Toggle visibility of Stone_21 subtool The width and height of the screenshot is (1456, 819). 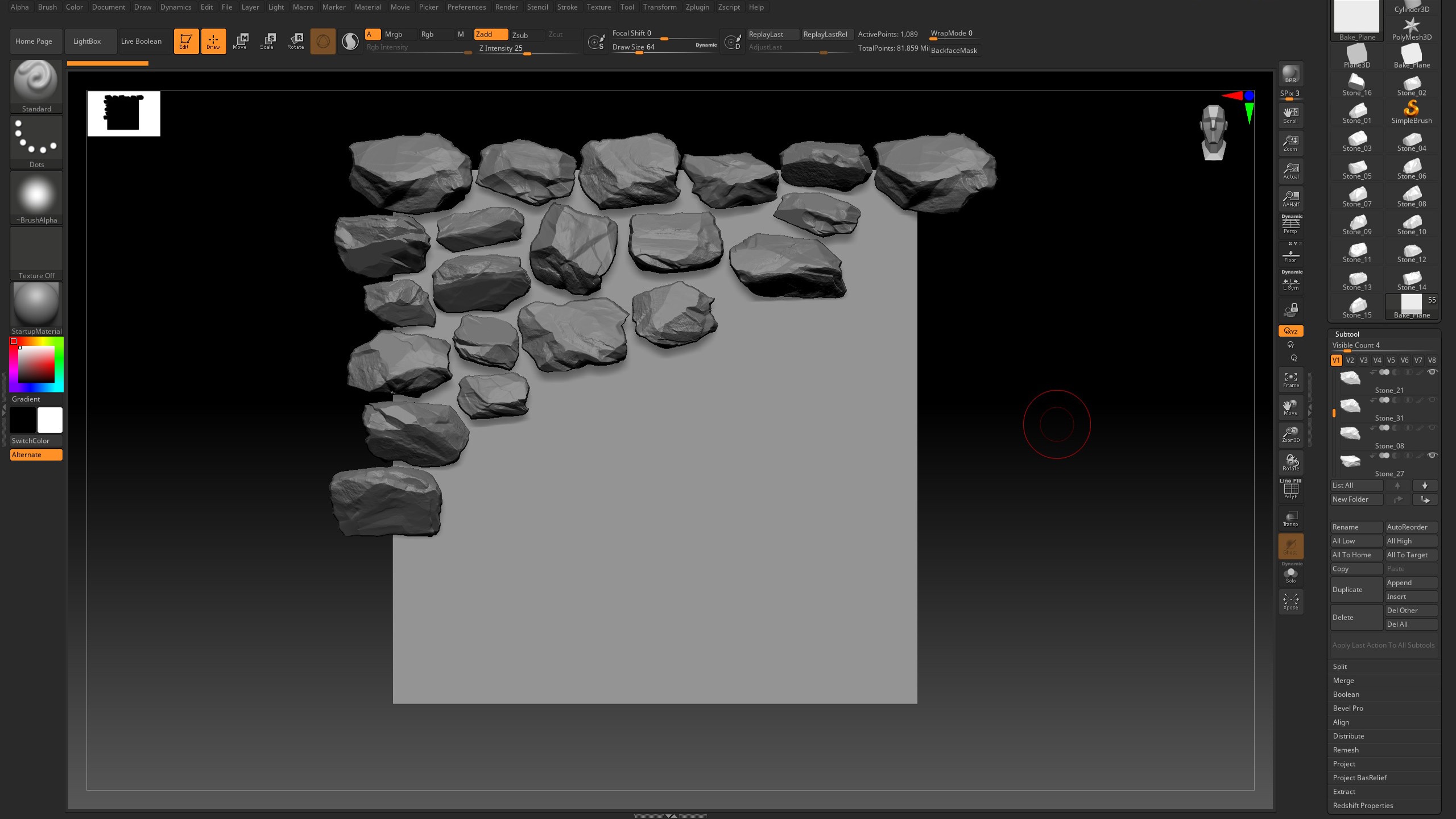(x=1433, y=373)
